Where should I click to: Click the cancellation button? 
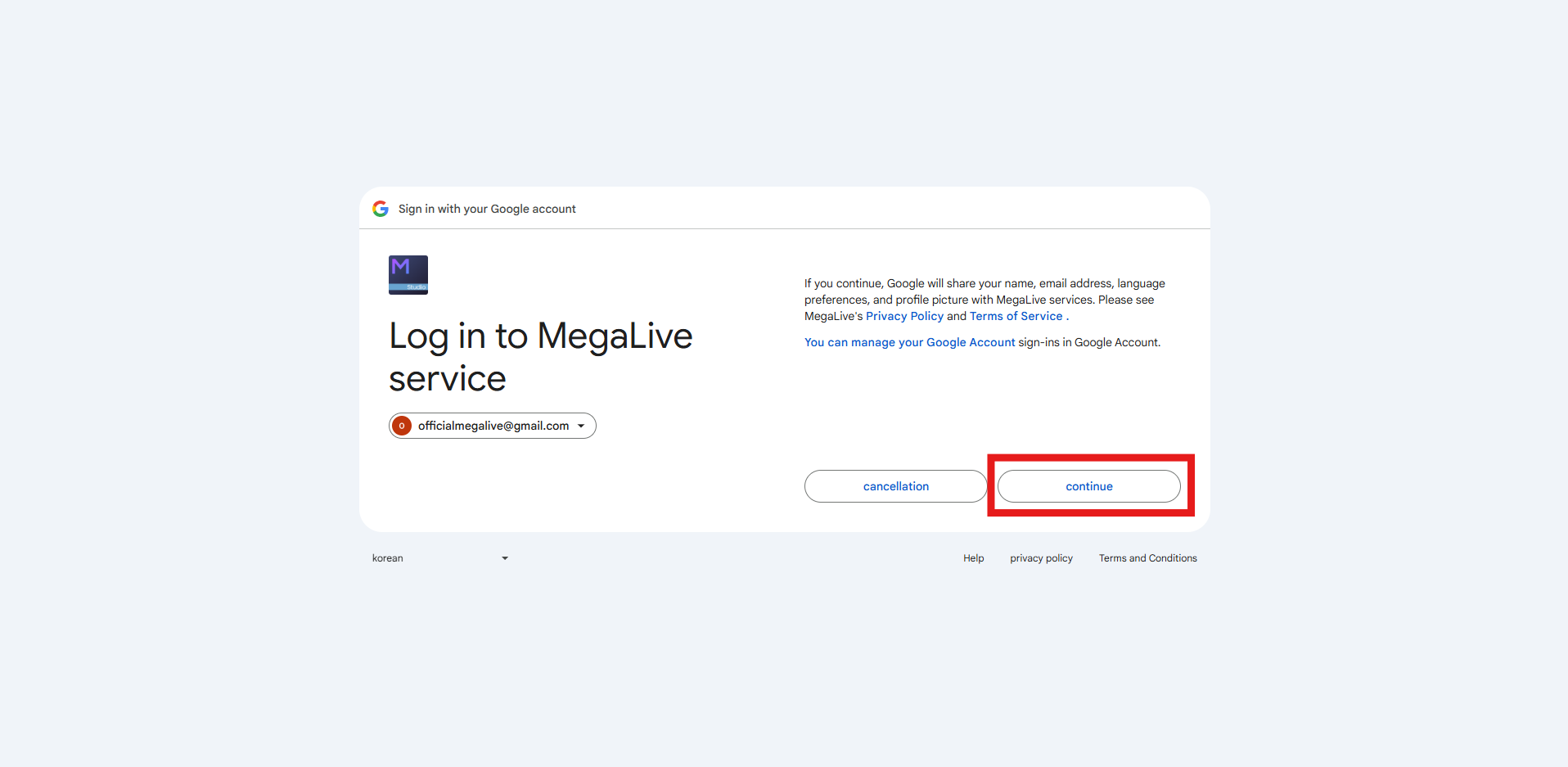896,486
